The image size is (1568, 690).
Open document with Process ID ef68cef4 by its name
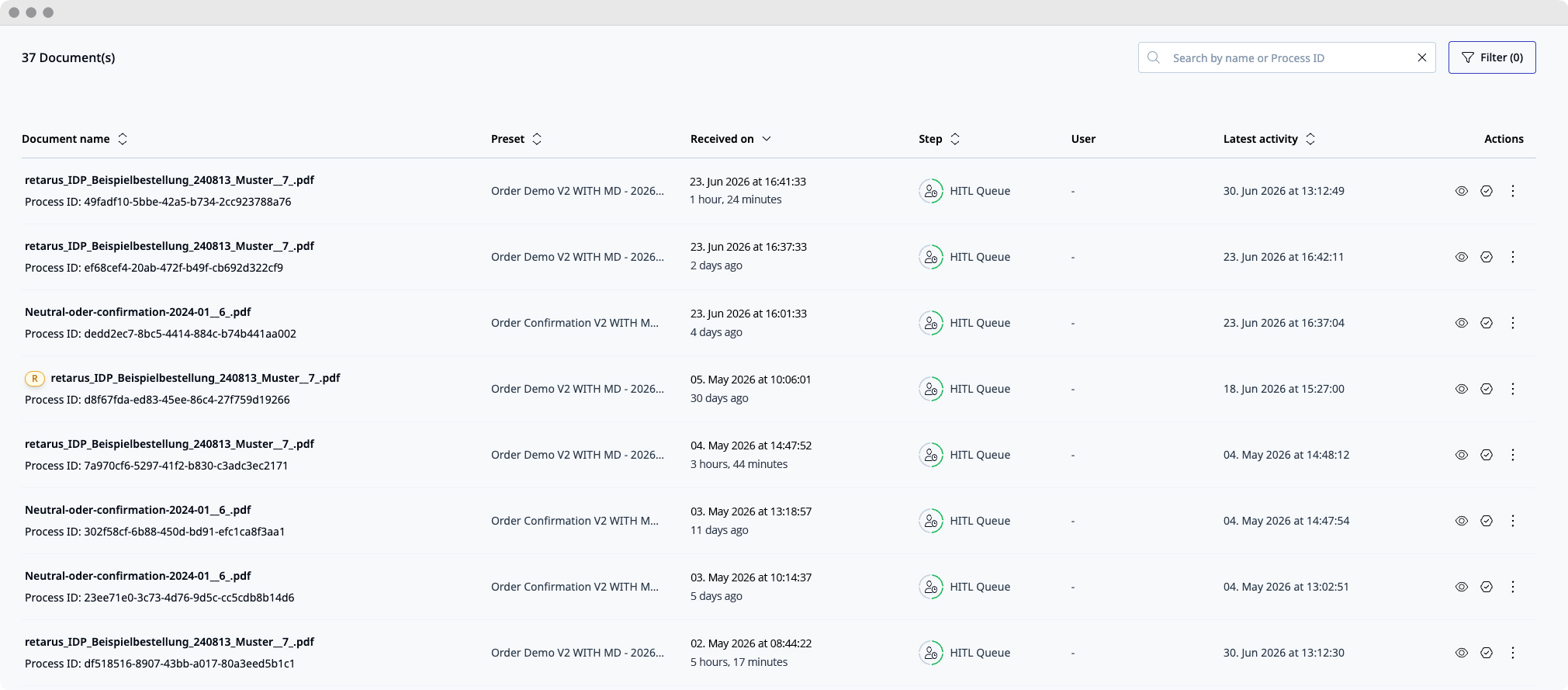[169, 246]
